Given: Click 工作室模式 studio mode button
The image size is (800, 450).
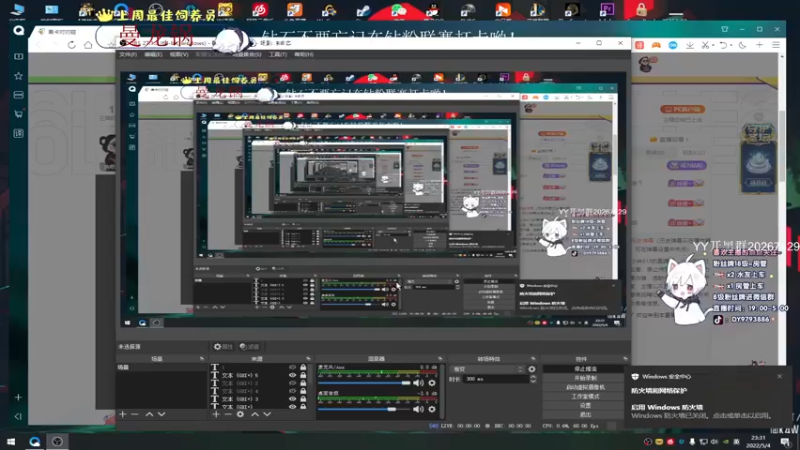Looking at the screenshot, I should [x=585, y=396].
